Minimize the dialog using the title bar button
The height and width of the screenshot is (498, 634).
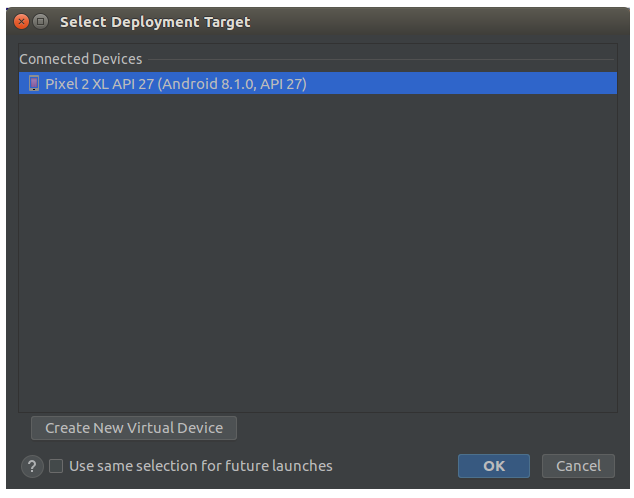(40, 21)
